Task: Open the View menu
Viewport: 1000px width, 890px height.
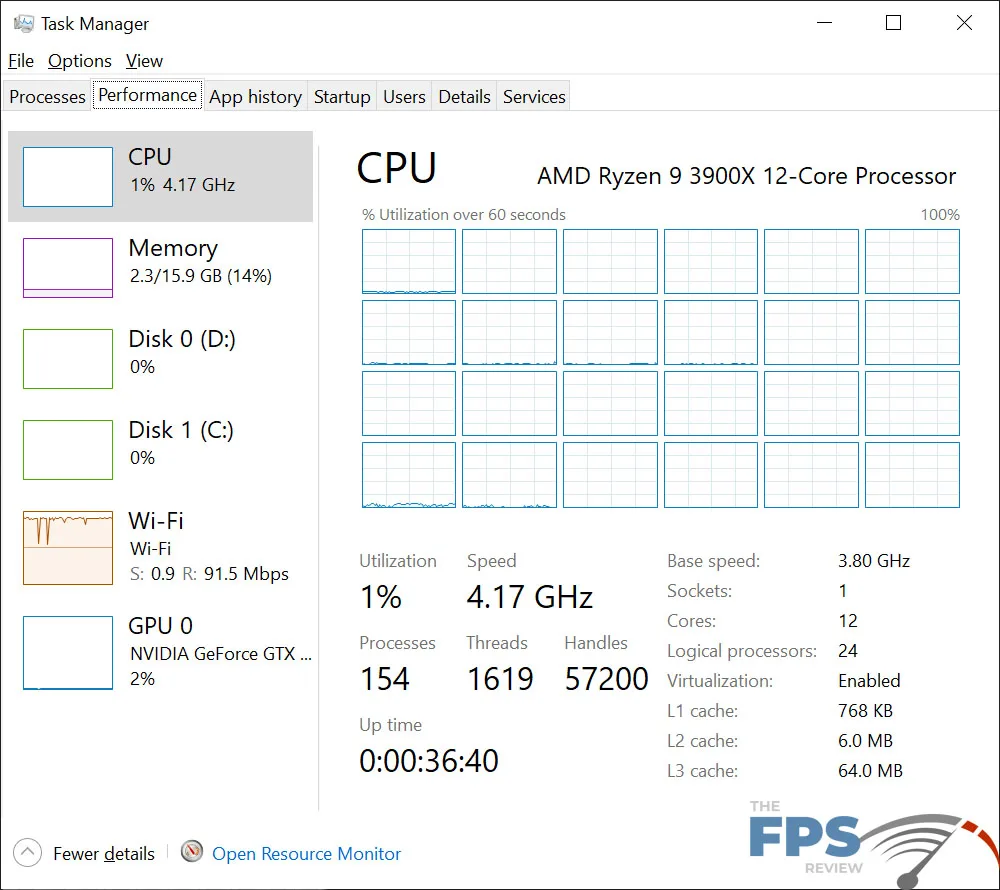Action: [144, 61]
